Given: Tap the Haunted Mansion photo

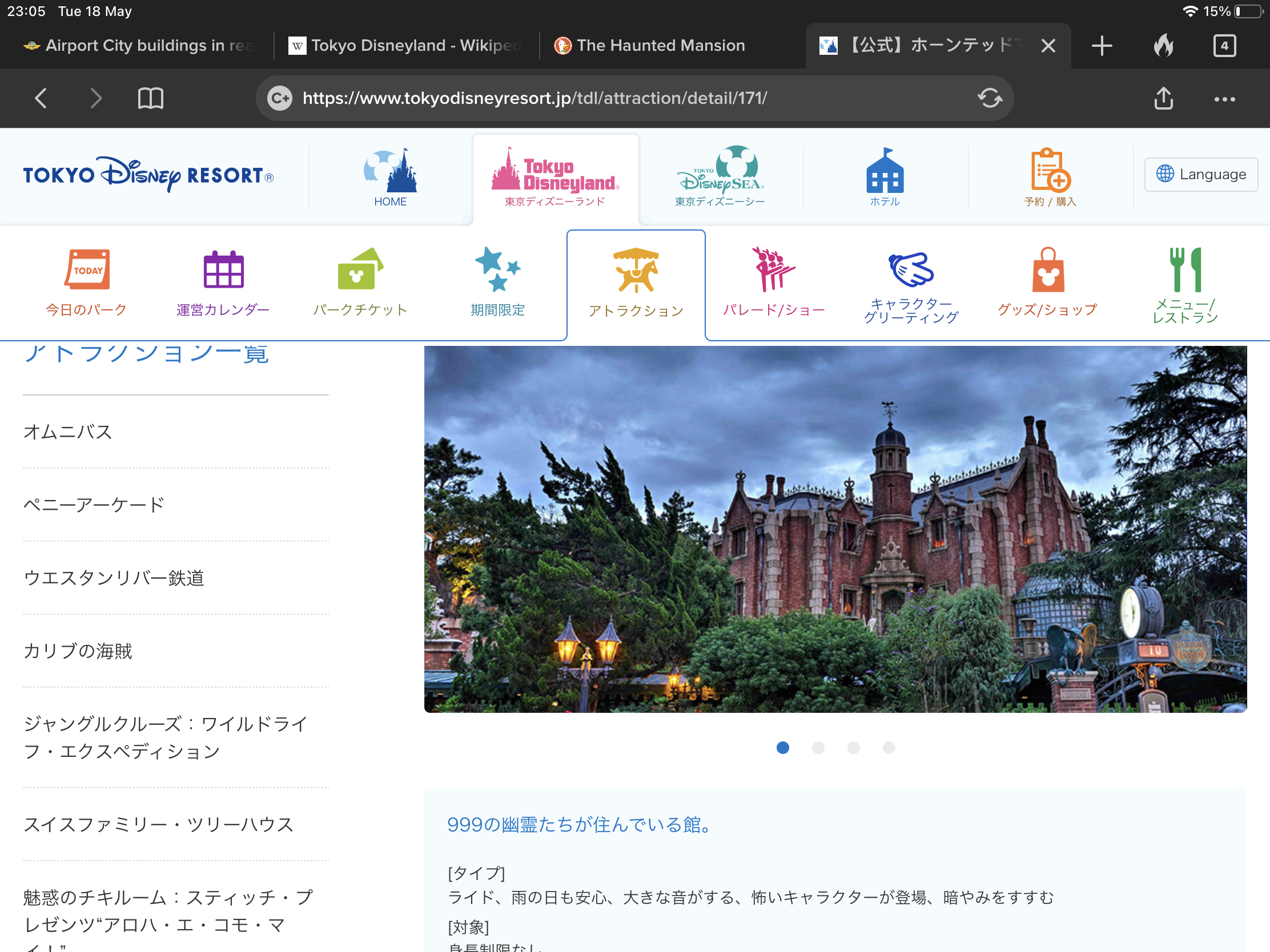Looking at the screenshot, I should point(835,529).
